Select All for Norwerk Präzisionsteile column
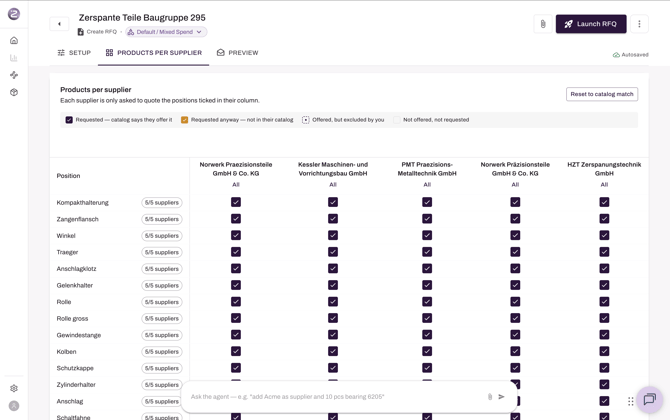Screen dimensions: 670x420 (515, 185)
